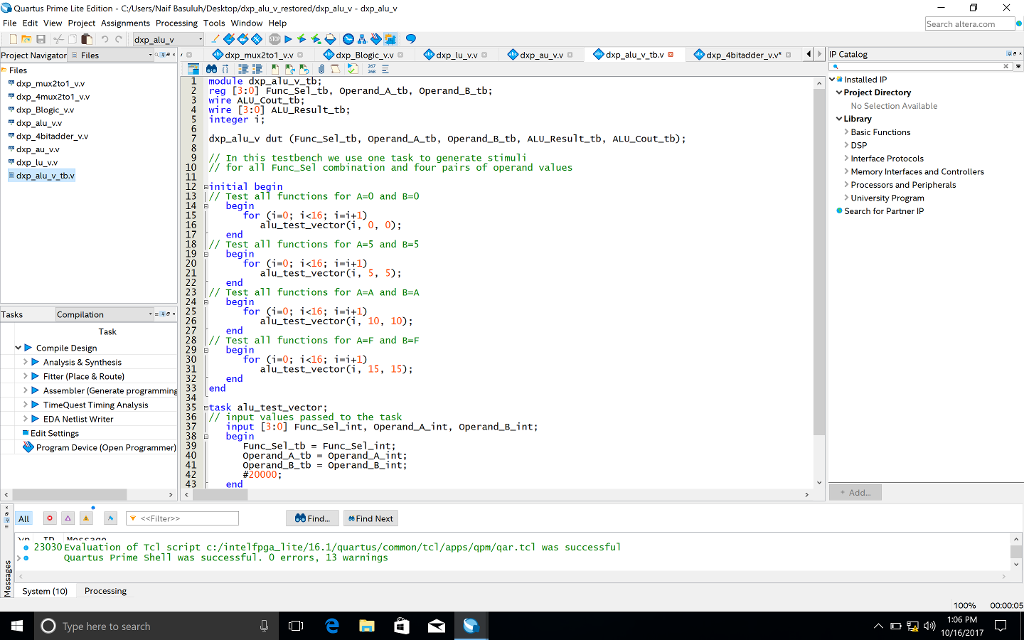
Task: Click the IP Catalog search field
Action: pyautogui.click(x=921, y=67)
